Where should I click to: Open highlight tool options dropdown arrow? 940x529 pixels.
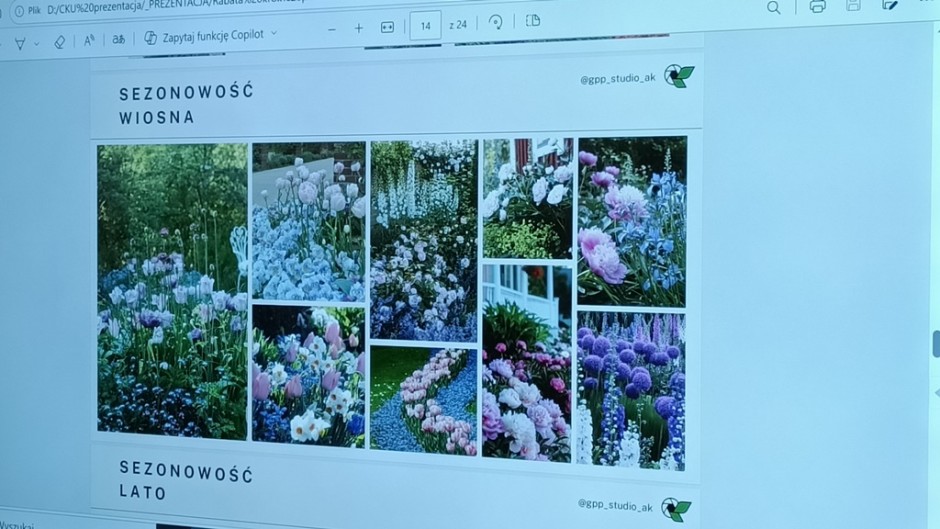click(37, 44)
